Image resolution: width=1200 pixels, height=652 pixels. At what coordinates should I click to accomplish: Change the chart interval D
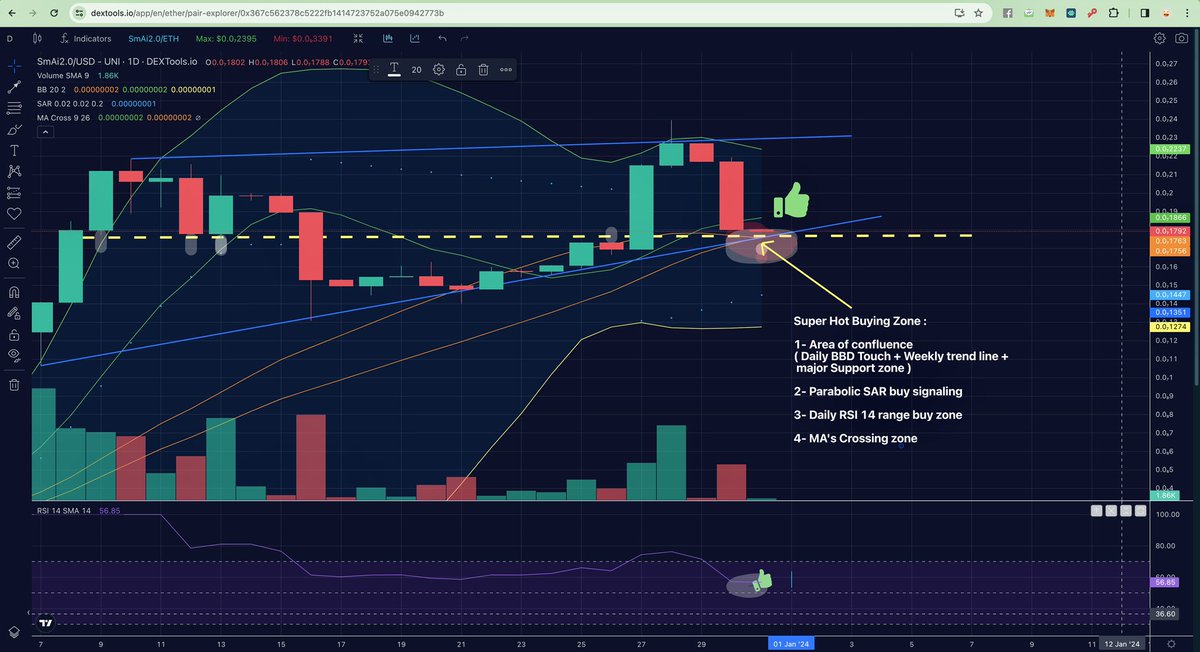pyautogui.click(x=10, y=38)
